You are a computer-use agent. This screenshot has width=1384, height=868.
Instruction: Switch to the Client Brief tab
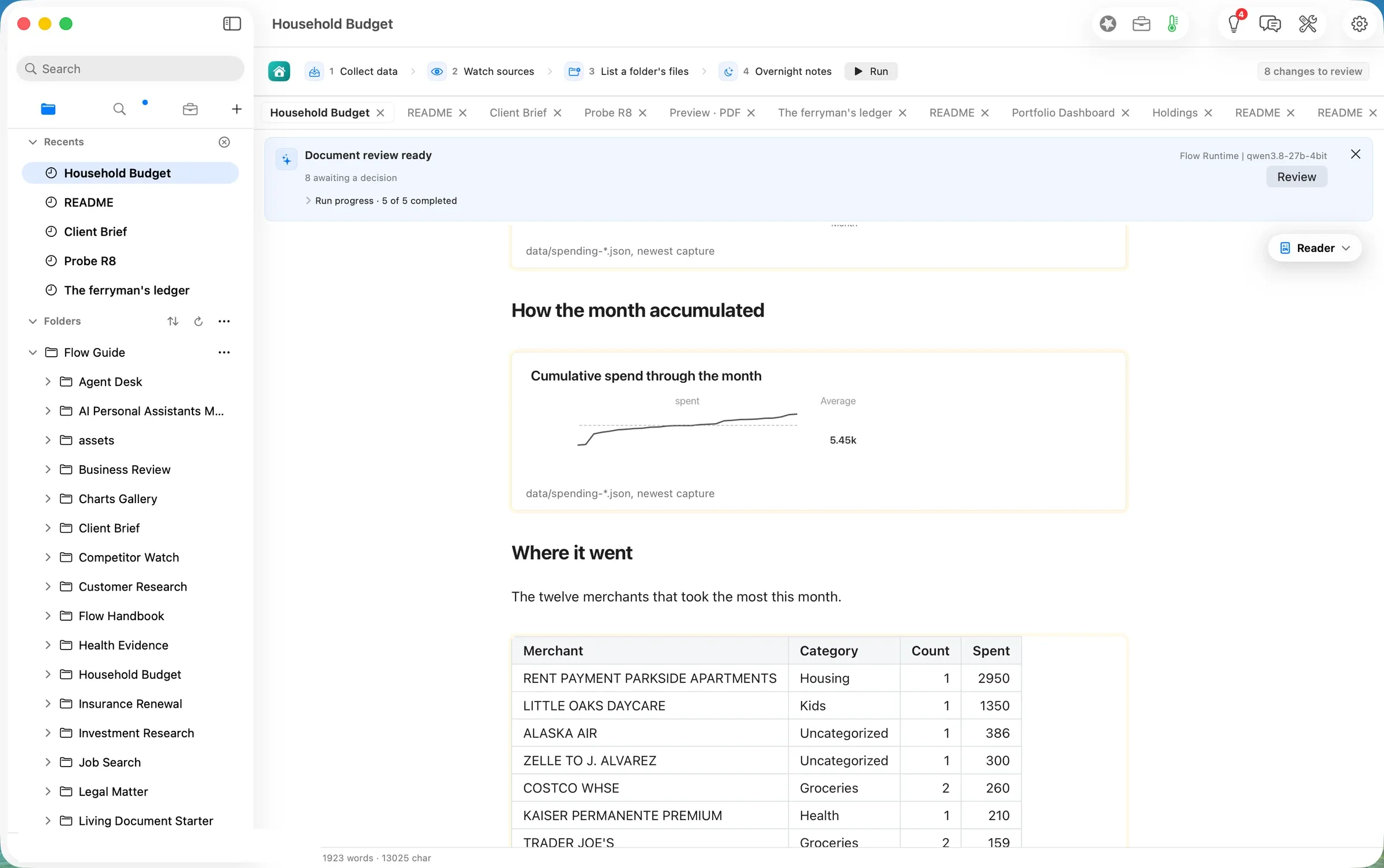pyautogui.click(x=518, y=113)
